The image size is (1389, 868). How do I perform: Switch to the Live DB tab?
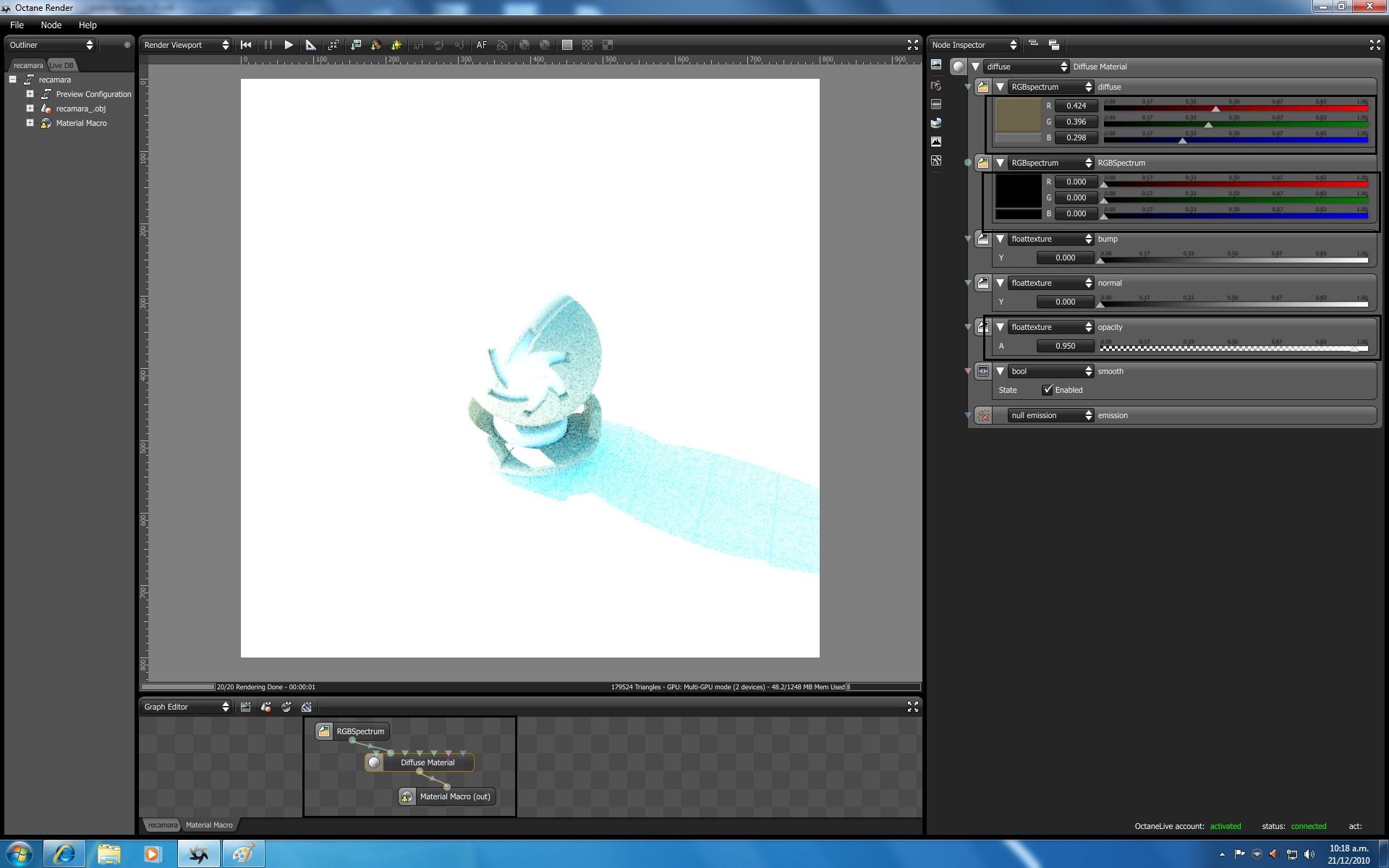point(61,65)
